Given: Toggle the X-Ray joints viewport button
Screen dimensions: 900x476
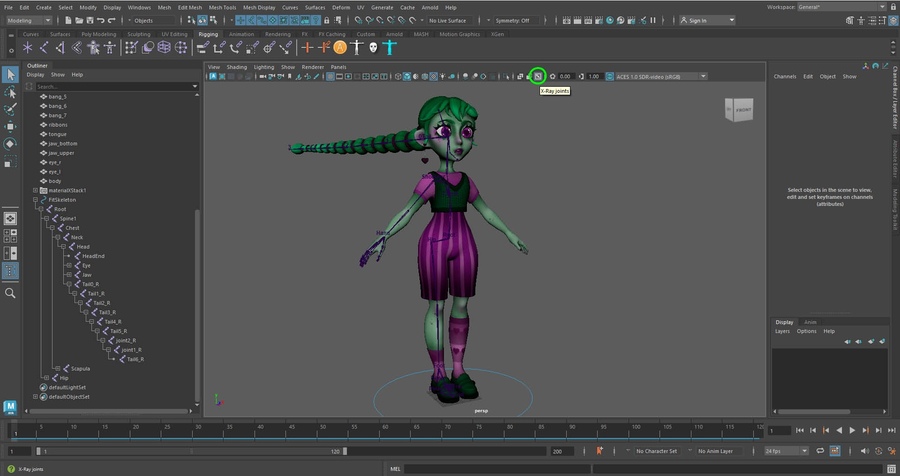Looking at the screenshot, I should (x=538, y=76).
